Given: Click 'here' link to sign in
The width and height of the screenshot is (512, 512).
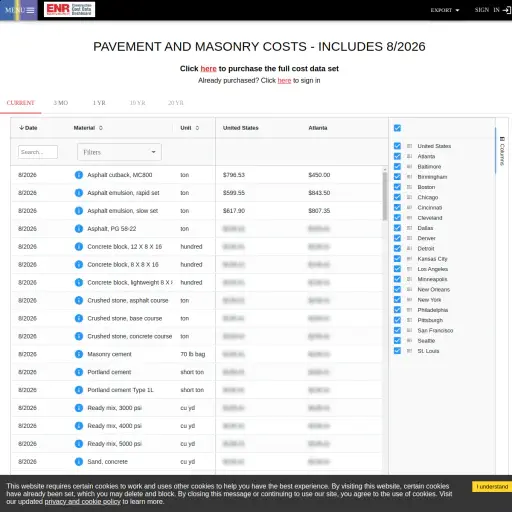Looking at the screenshot, I should [x=284, y=80].
